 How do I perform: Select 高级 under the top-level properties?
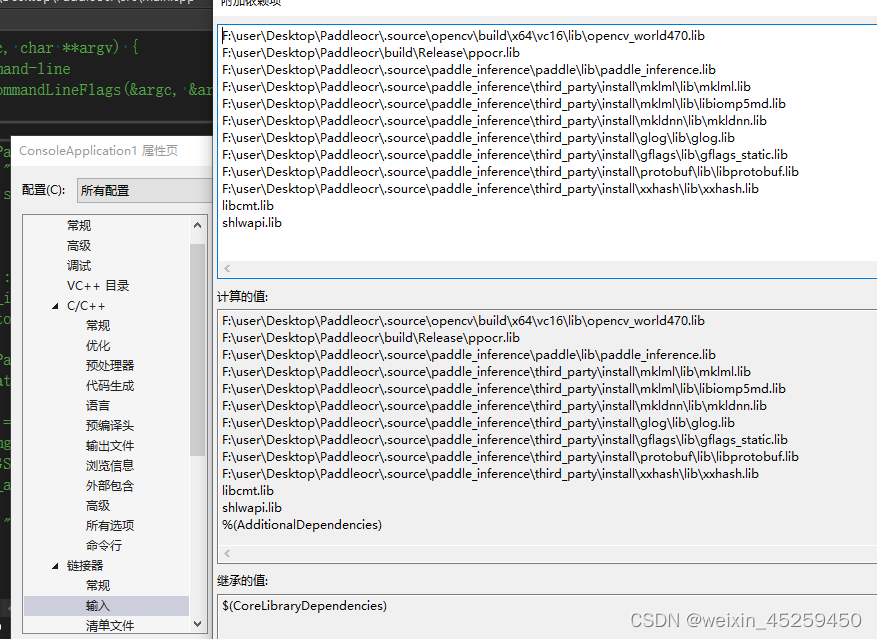click(x=79, y=246)
